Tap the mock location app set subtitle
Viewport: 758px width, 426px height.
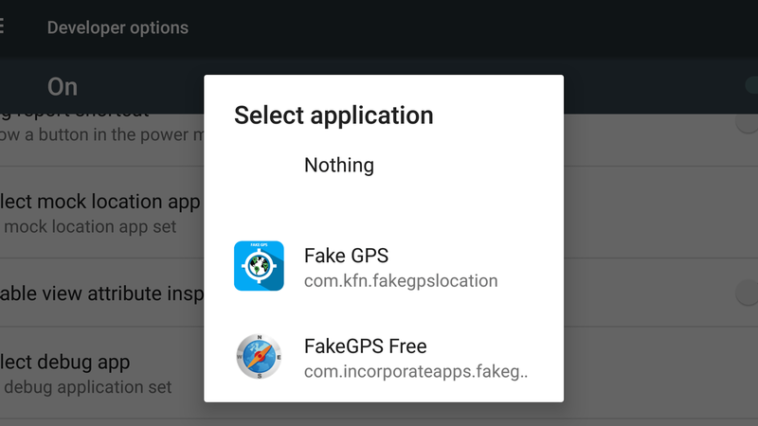click(x=88, y=226)
